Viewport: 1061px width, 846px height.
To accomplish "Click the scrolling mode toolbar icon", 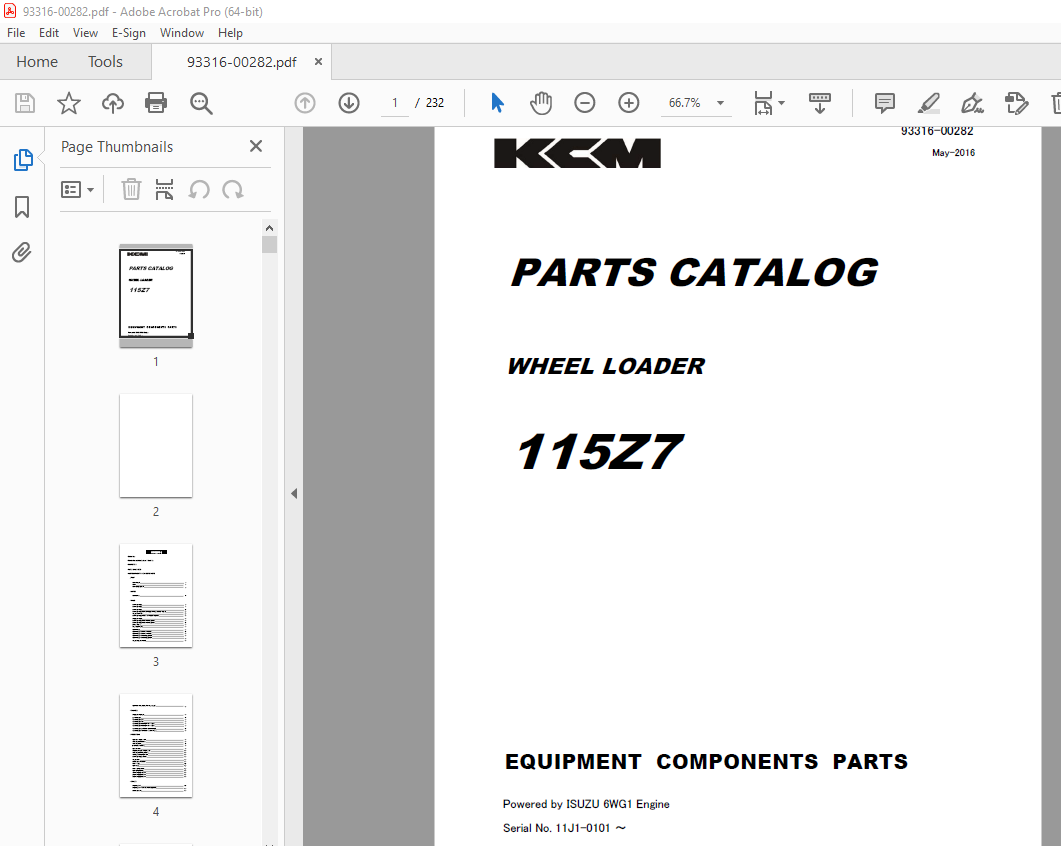I will click(x=819, y=103).
